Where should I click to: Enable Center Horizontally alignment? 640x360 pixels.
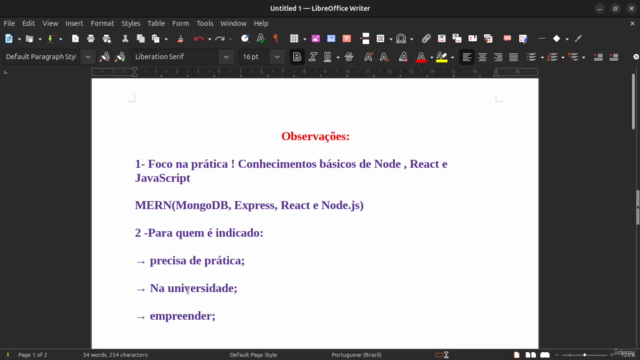[482, 57]
